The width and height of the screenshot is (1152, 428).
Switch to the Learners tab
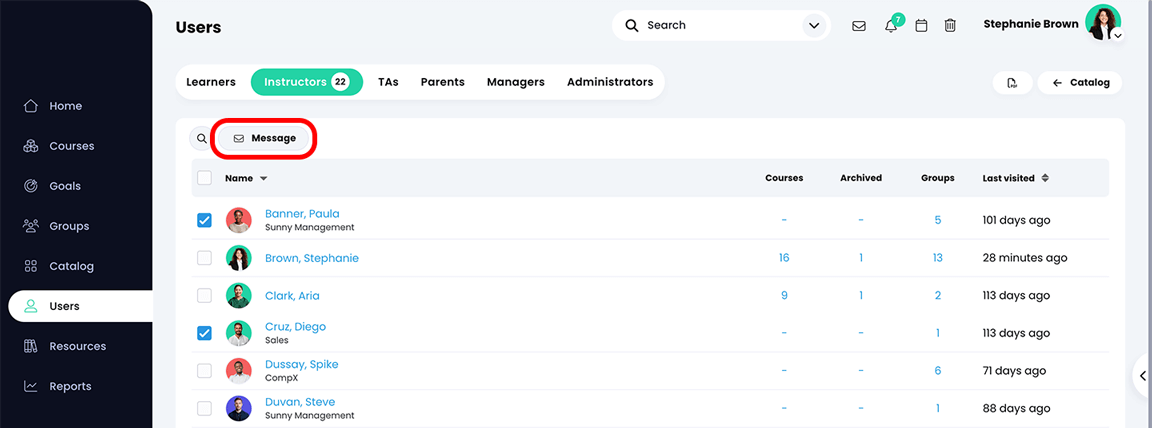click(211, 82)
